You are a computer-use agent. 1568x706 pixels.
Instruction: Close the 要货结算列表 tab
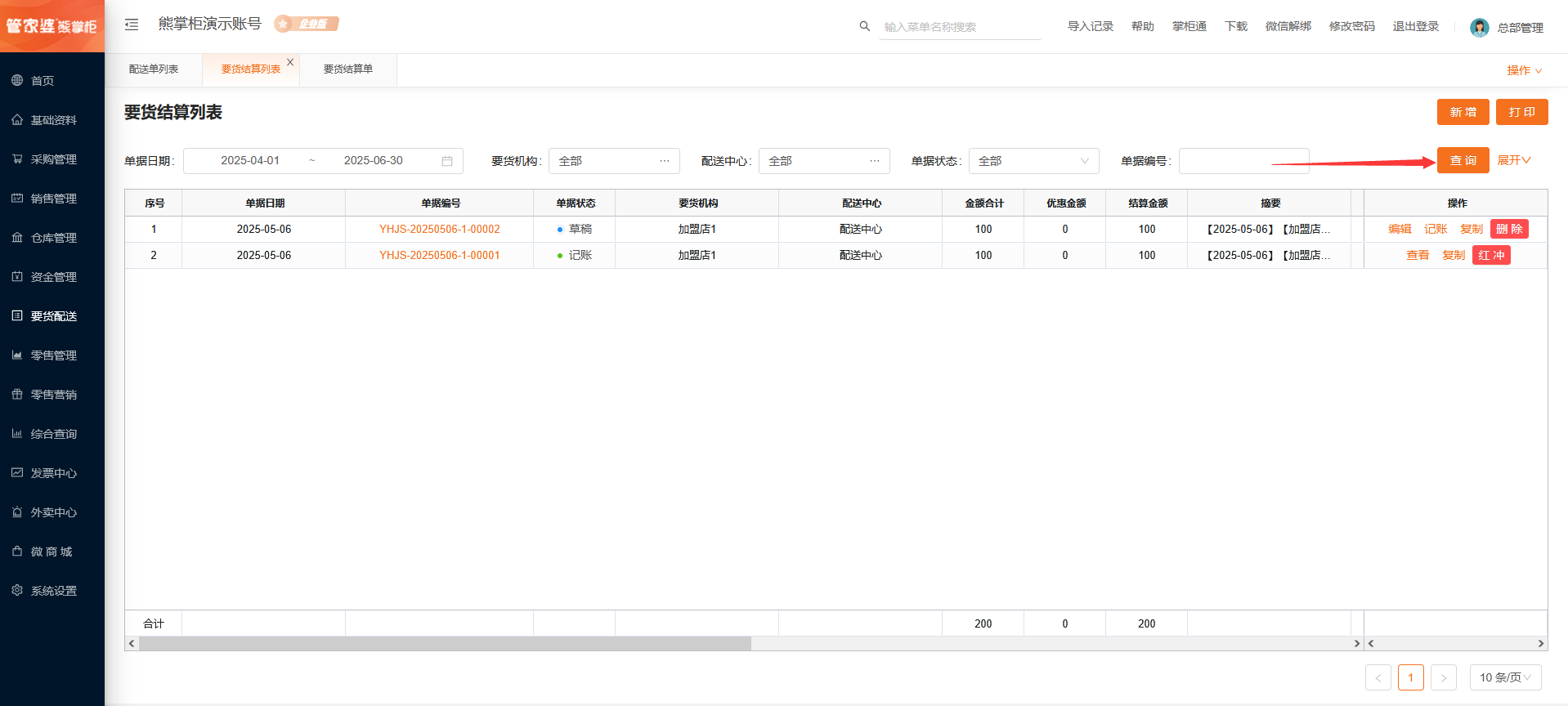pyautogui.click(x=290, y=62)
